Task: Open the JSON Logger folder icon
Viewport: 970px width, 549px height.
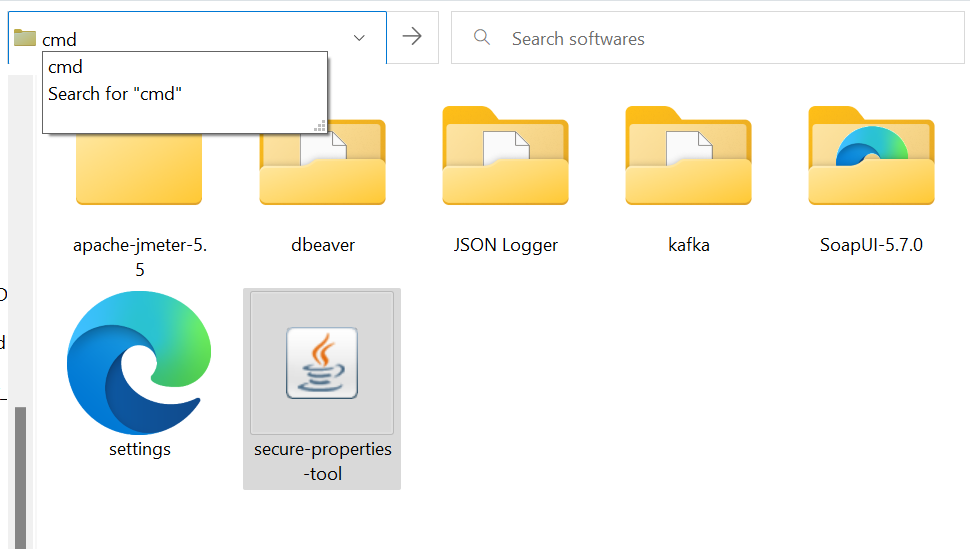Action: click(x=505, y=155)
